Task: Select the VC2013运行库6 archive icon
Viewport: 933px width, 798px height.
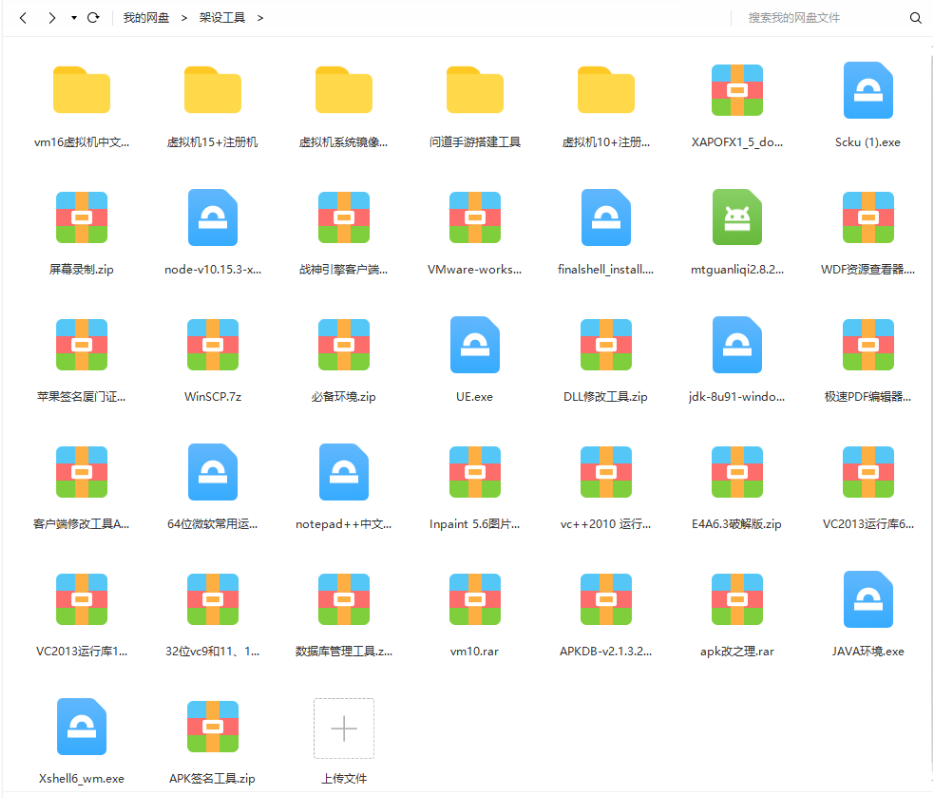Action: (x=868, y=472)
